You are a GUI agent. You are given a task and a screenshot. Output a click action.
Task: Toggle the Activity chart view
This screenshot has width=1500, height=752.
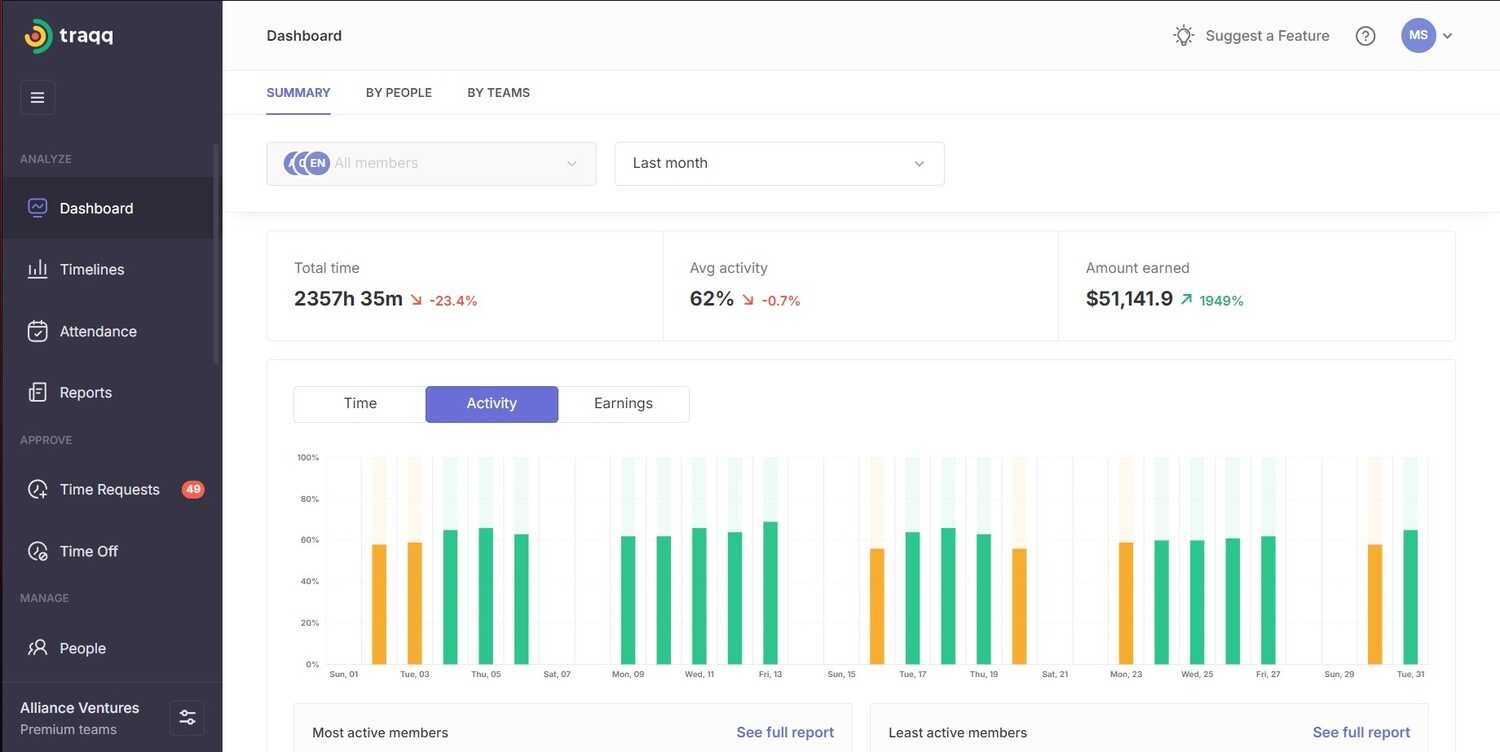pyautogui.click(x=491, y=403)
